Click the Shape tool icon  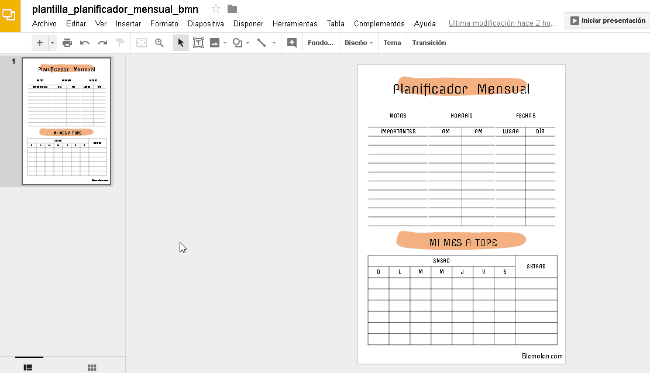(x=238, y=43)
